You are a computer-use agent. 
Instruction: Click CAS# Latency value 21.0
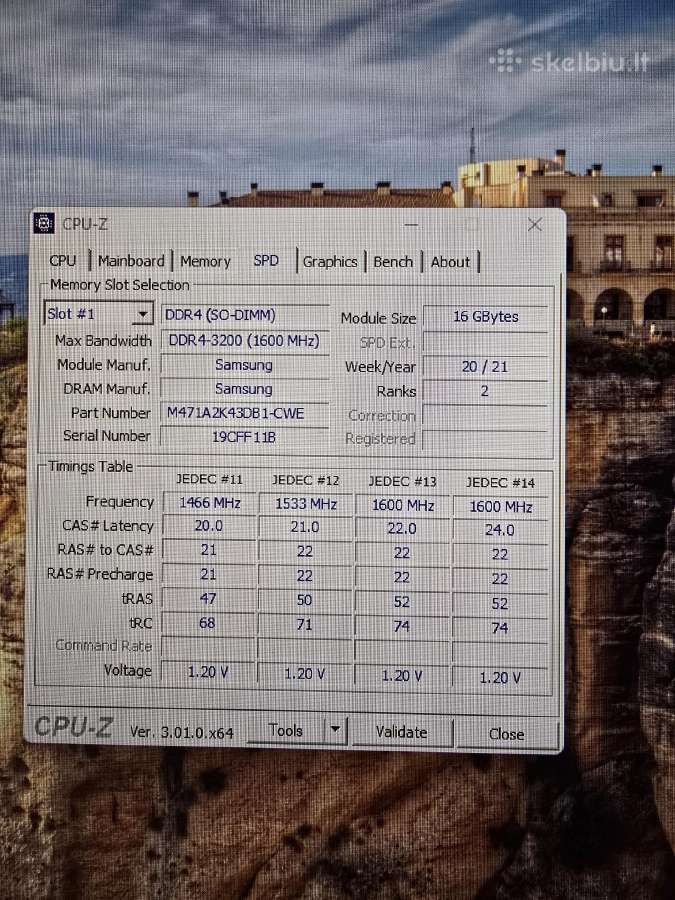[305, 527]
